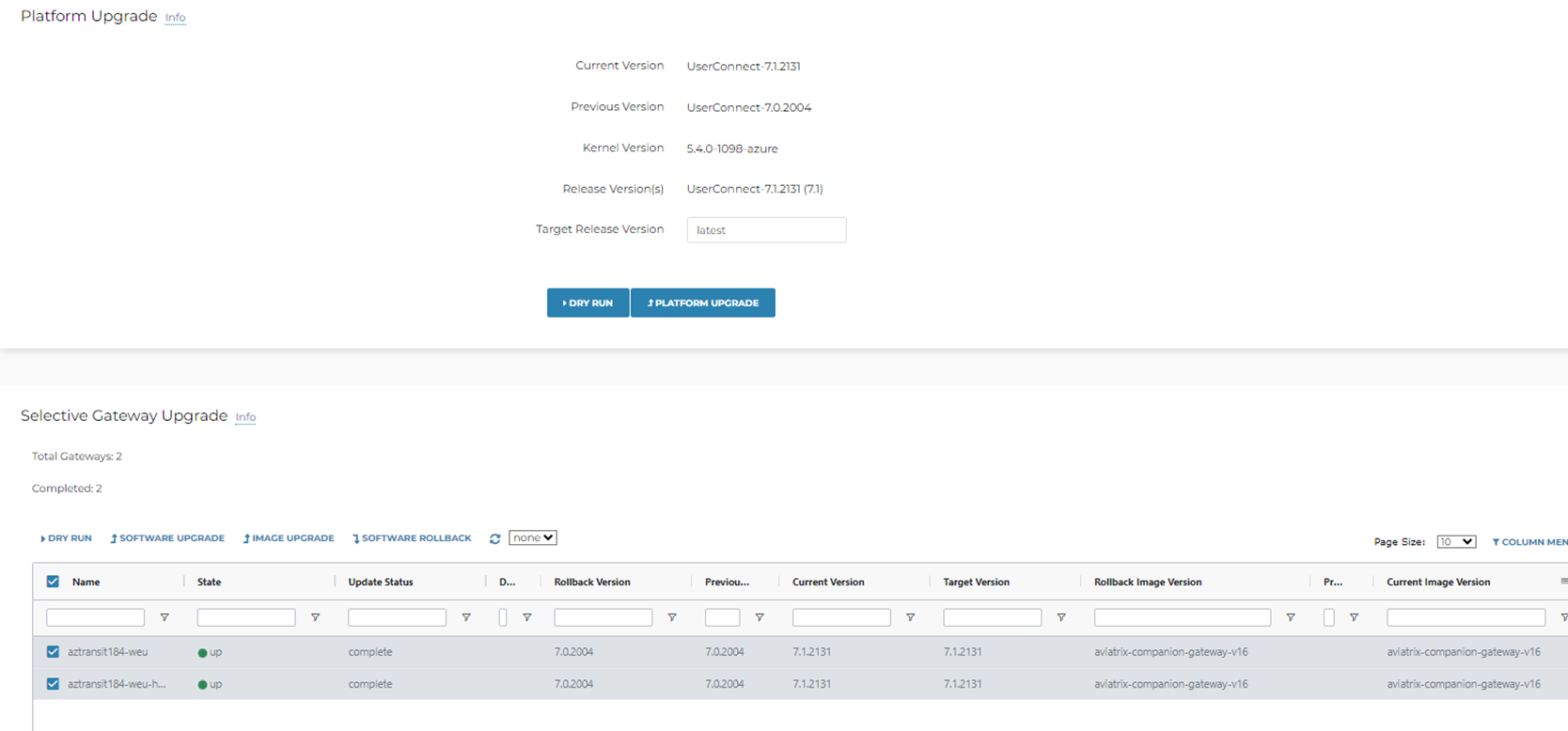
Task: Open filter icon for the D... column
Action: (527, 617)
